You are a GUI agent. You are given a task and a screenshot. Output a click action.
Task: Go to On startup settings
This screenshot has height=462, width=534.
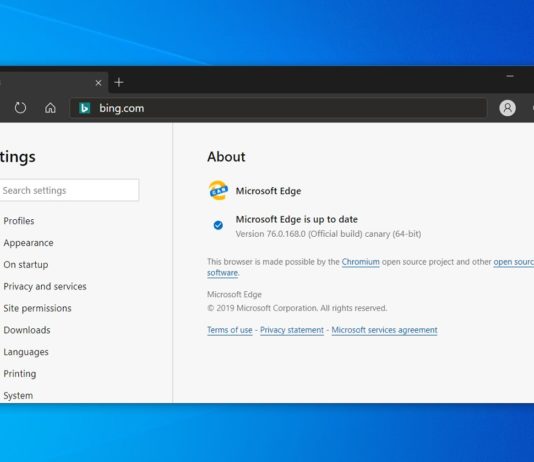(26, 265)
